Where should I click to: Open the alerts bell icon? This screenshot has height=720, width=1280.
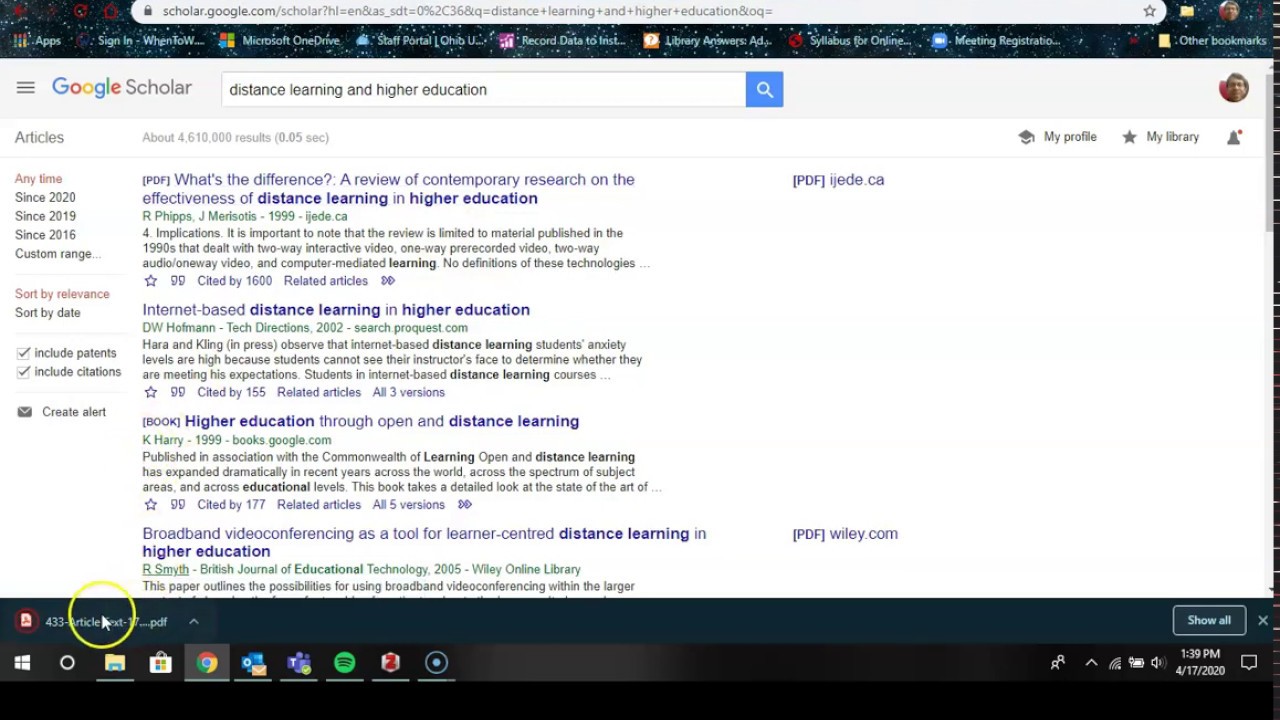(x=1234, y=137)
